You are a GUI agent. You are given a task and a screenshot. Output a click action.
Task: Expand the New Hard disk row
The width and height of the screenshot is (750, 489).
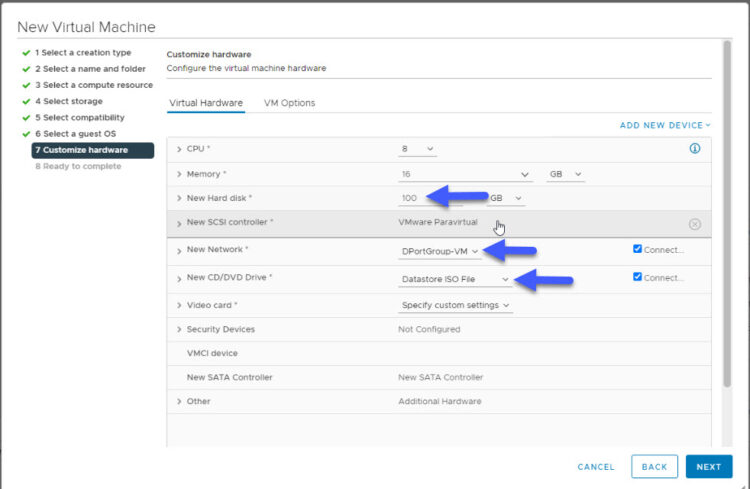click(x=179, y=199)
